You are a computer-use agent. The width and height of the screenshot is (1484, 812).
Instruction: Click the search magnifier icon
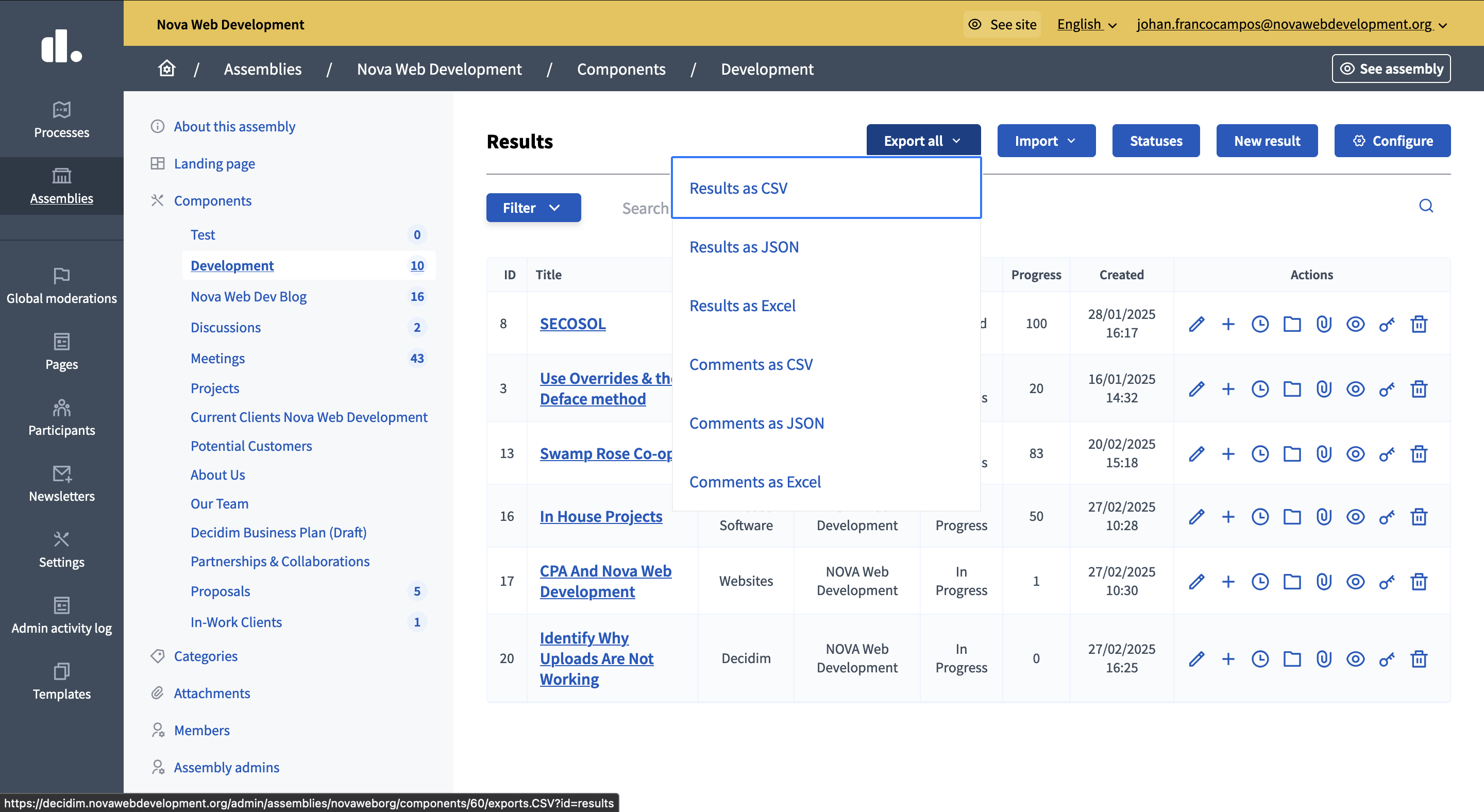coord(1426,206)
